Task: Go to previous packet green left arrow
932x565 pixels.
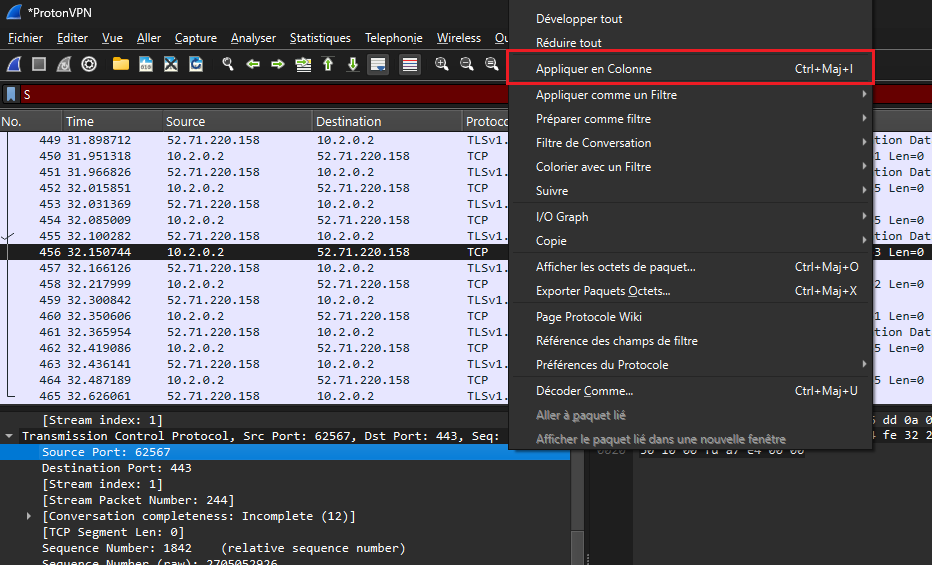Action: (x=253, y=64)
